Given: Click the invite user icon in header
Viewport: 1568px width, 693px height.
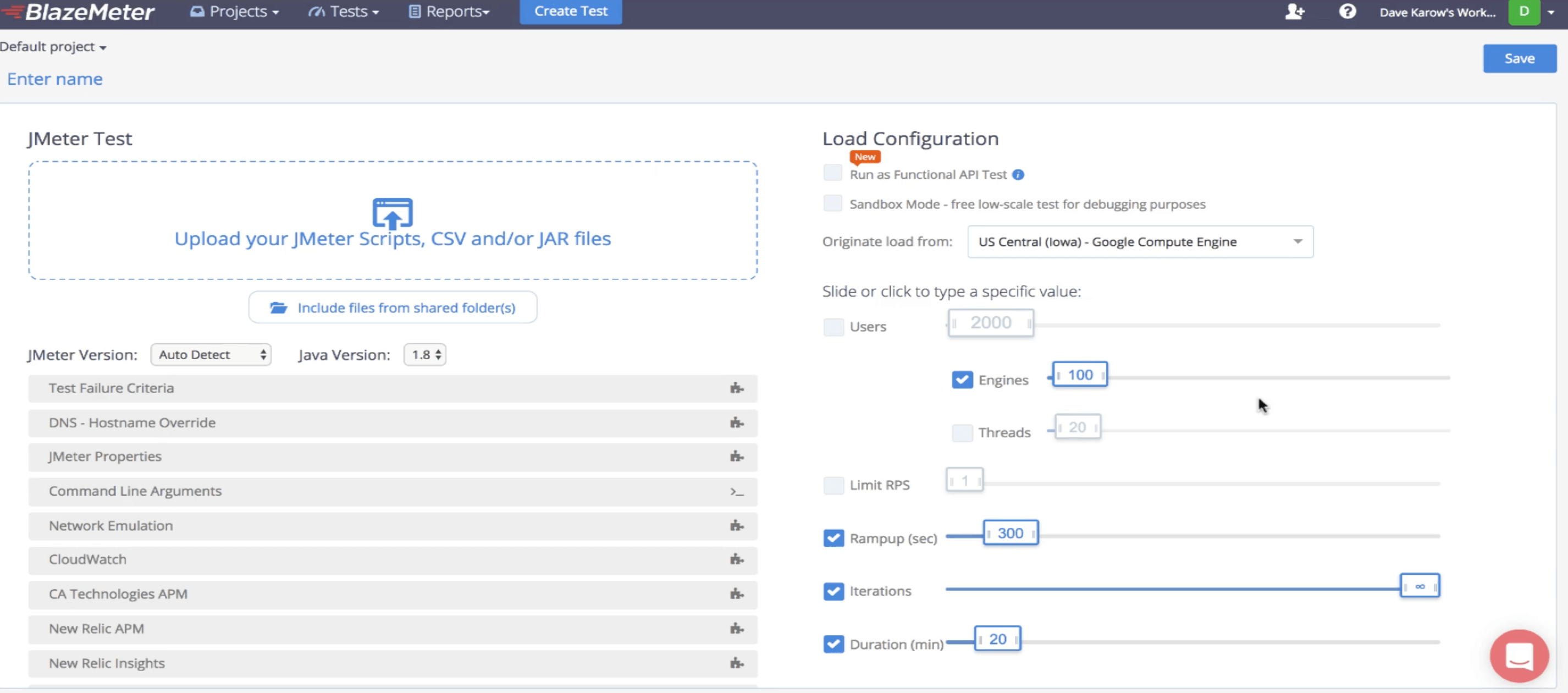Looking at the screenshot, I should coord(1295,12).
